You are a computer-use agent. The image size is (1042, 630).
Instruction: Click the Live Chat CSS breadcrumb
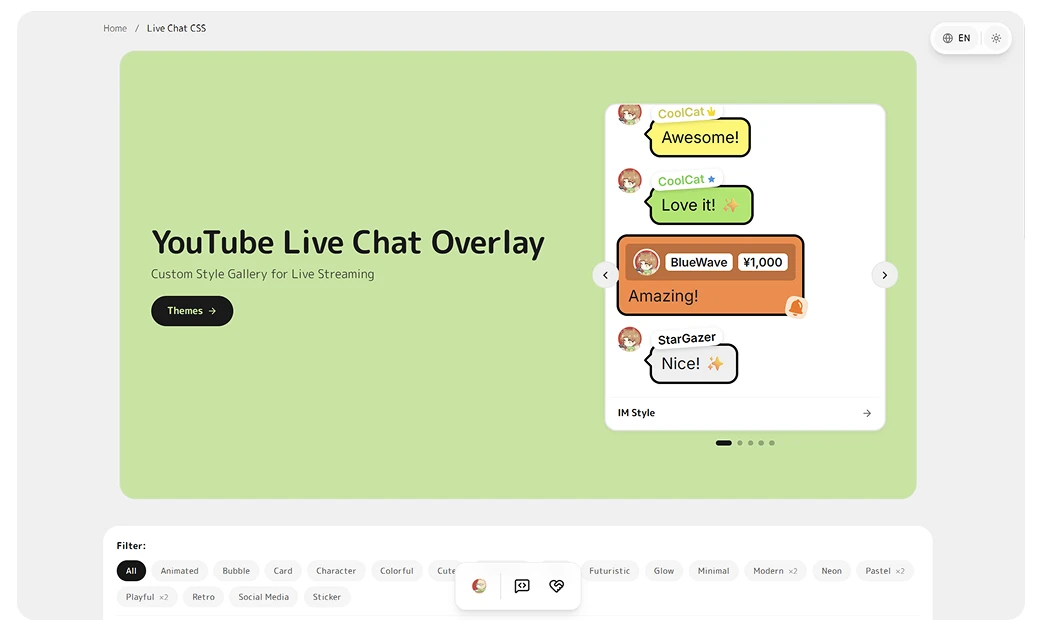coord(176,28)
